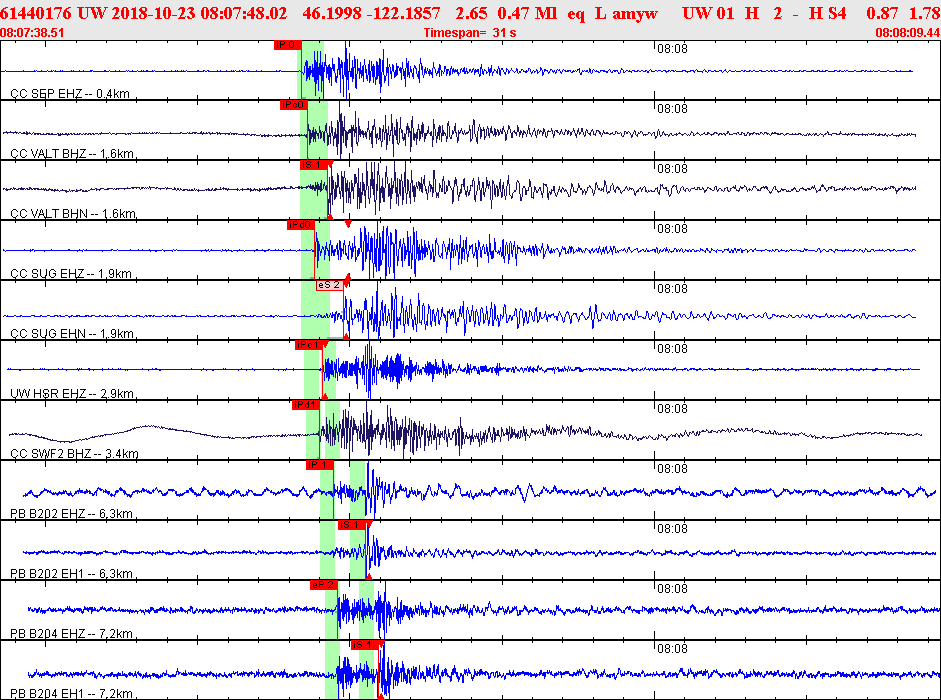Click the 'UW 01' source text
Image resolution: width=941 pixels, height=700 pixels.
click(x=708, y=13)
